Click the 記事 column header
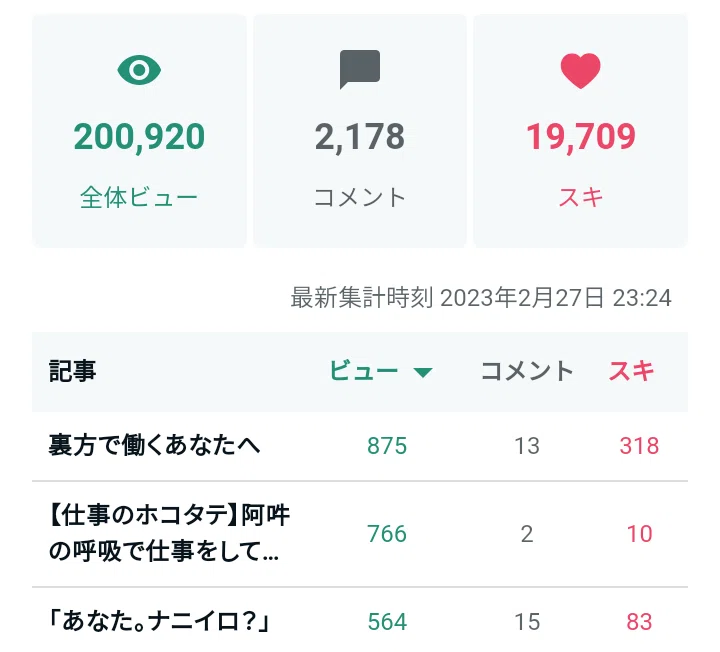This screenshot has width=720, height=652. coord(72,371)
